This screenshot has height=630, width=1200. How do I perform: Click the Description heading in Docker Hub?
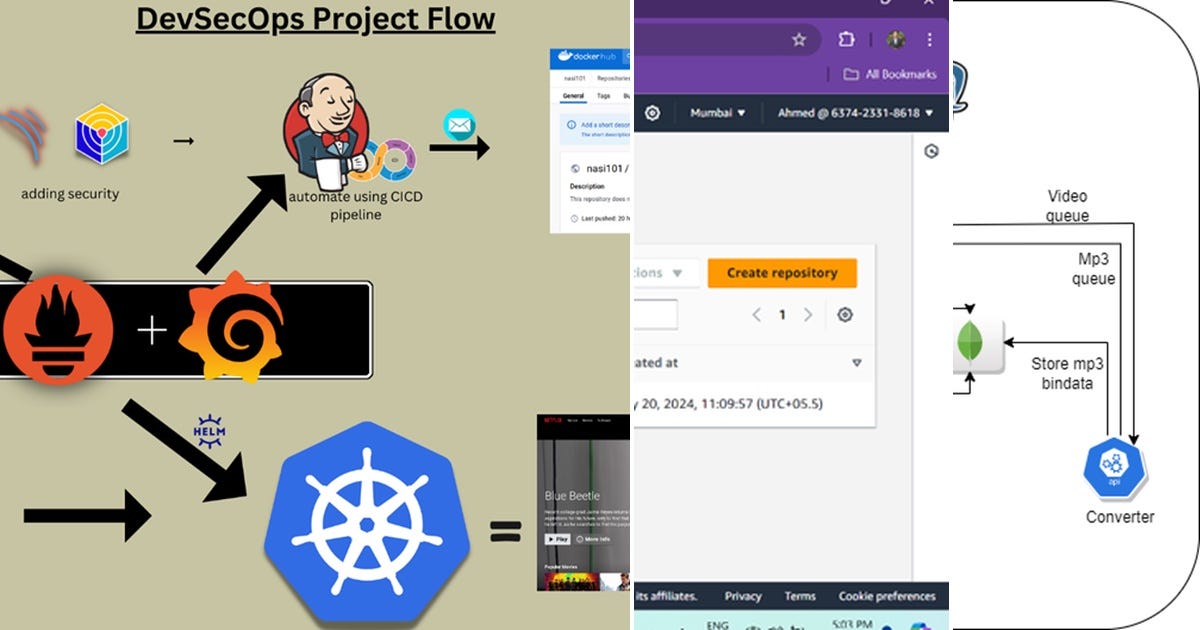coord(588,187)
